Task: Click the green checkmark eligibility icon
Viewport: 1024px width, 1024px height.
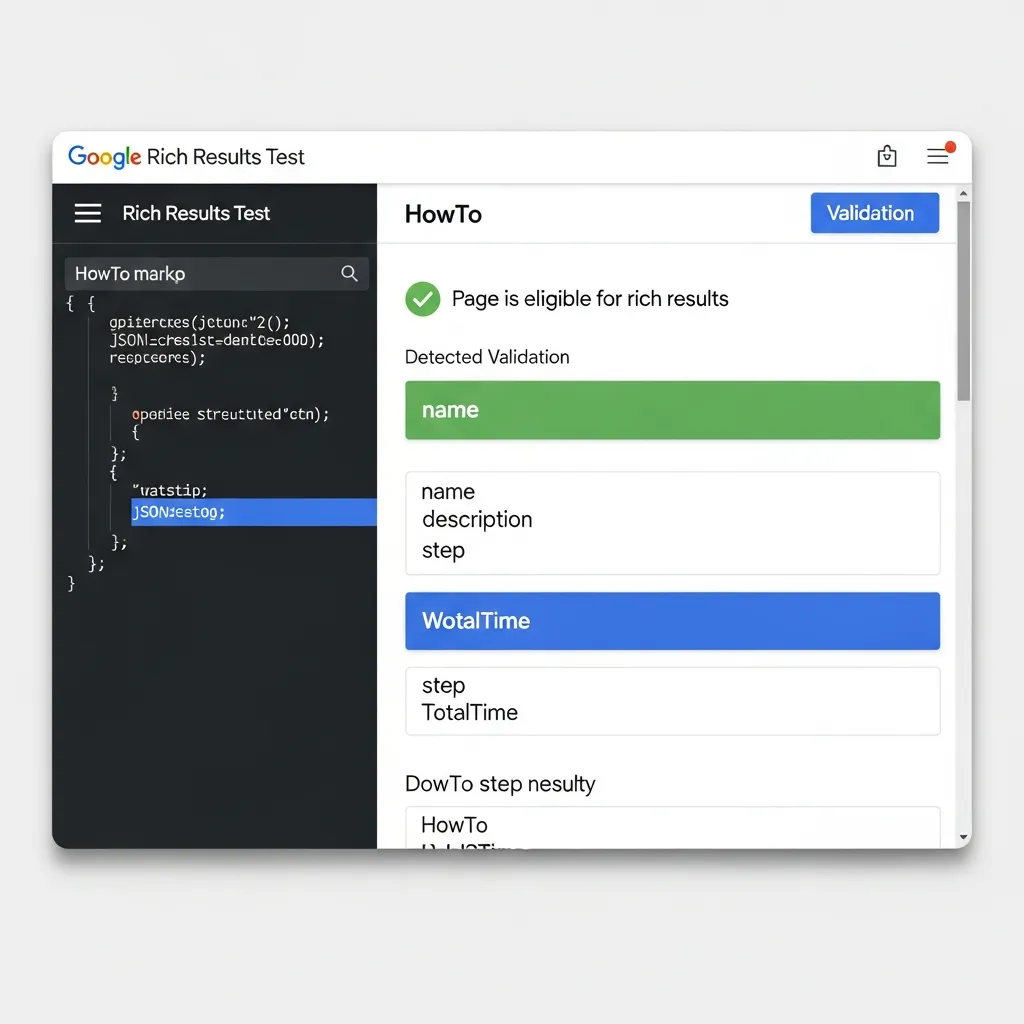Action: (423, 298)
